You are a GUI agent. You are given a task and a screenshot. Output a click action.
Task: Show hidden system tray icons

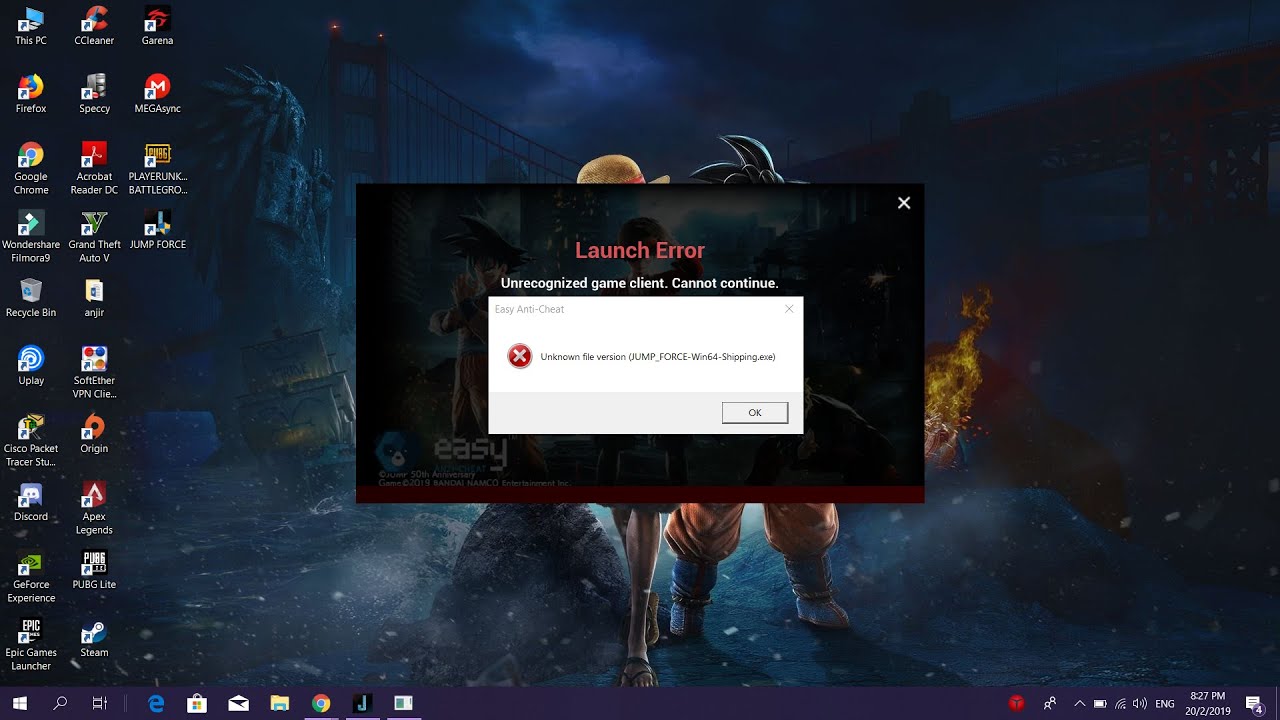pos(1079,703)
